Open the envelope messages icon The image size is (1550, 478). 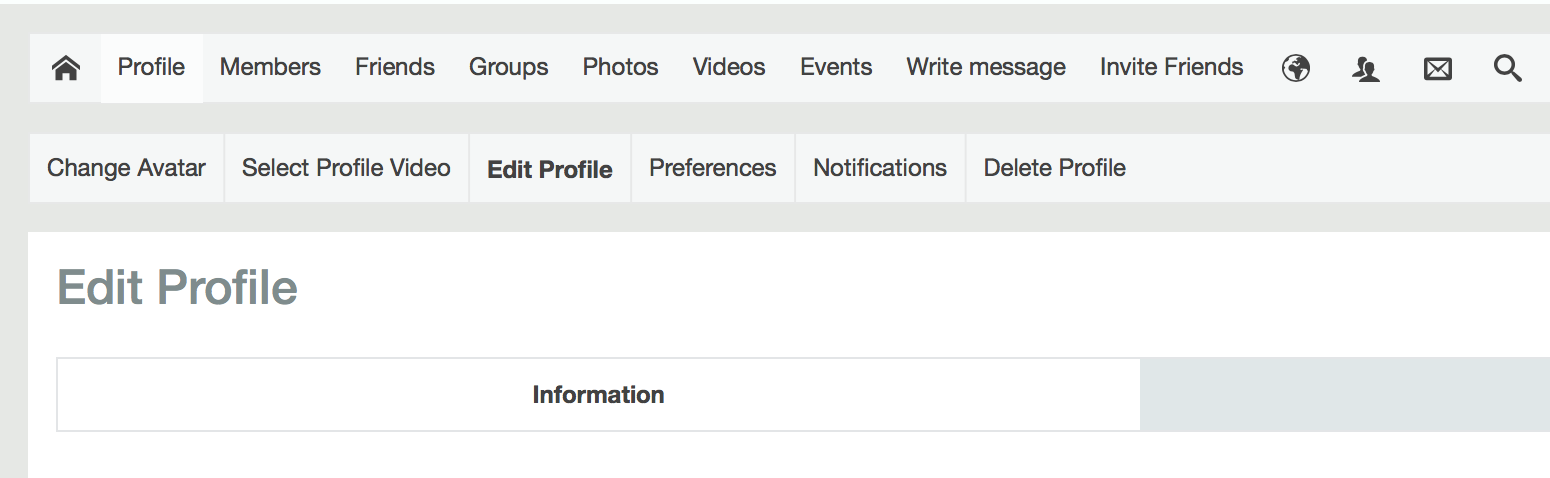1437,69
